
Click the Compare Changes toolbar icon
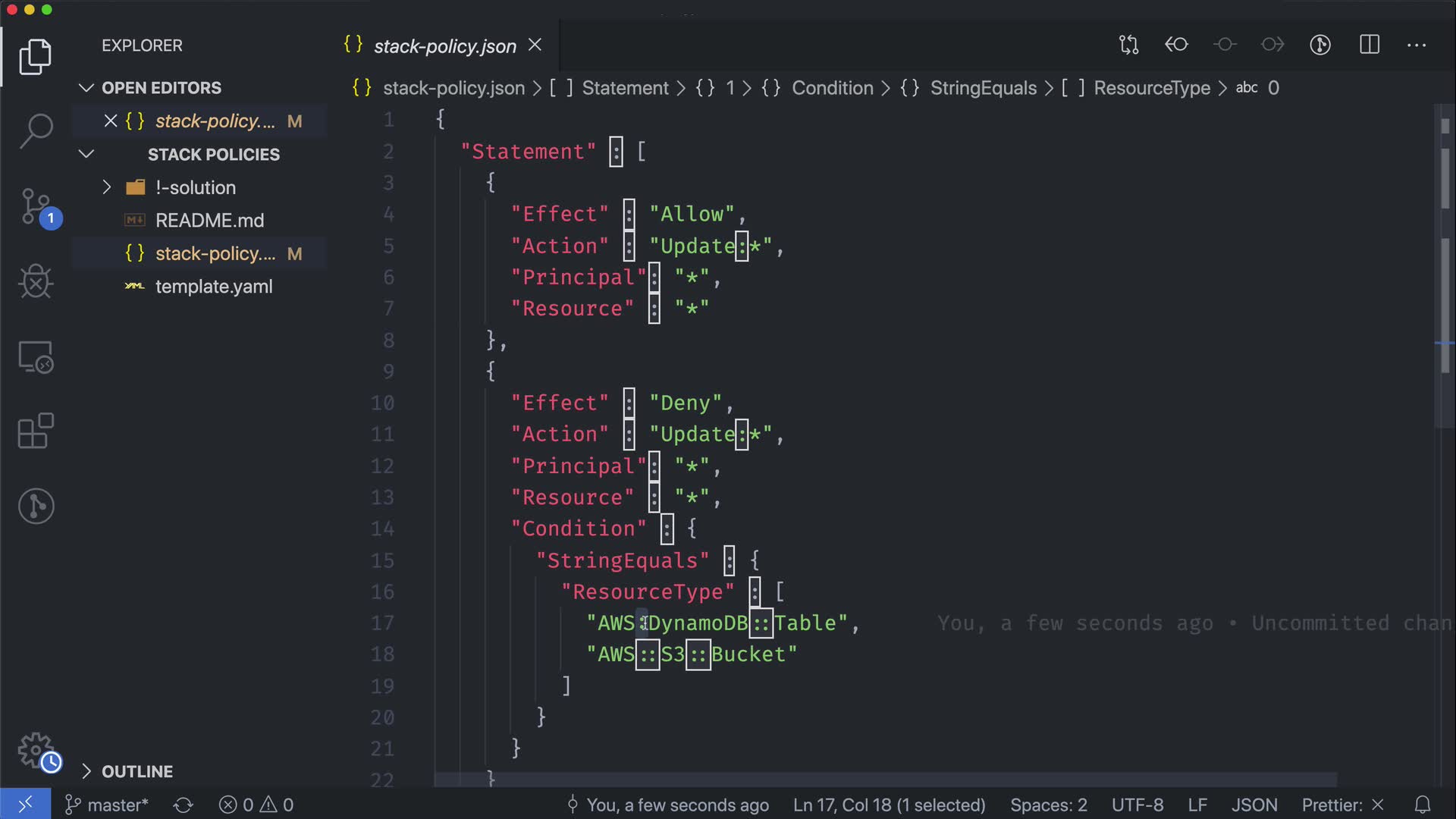[1128, 45]
